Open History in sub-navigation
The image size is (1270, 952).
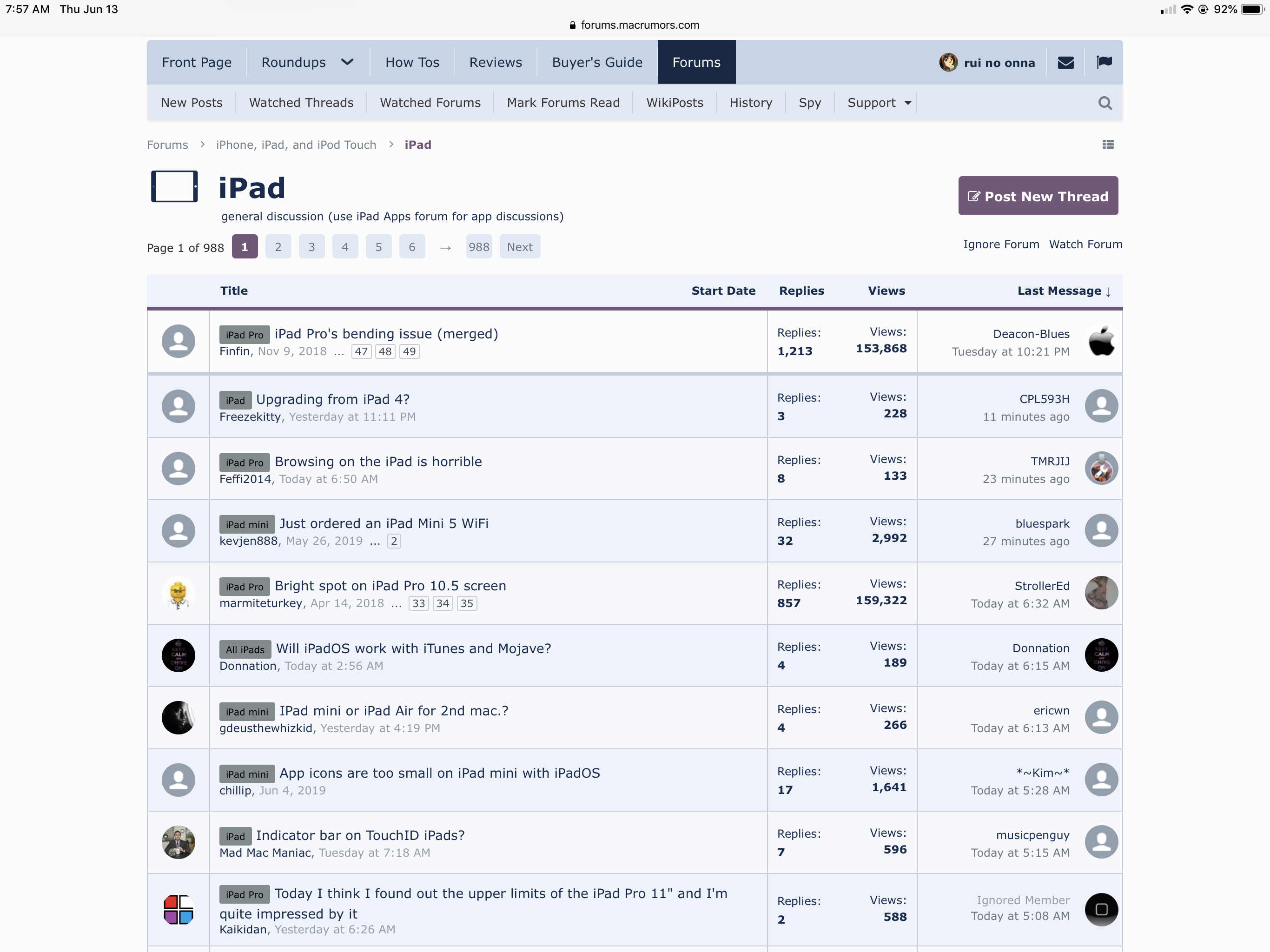click(750, 103)
